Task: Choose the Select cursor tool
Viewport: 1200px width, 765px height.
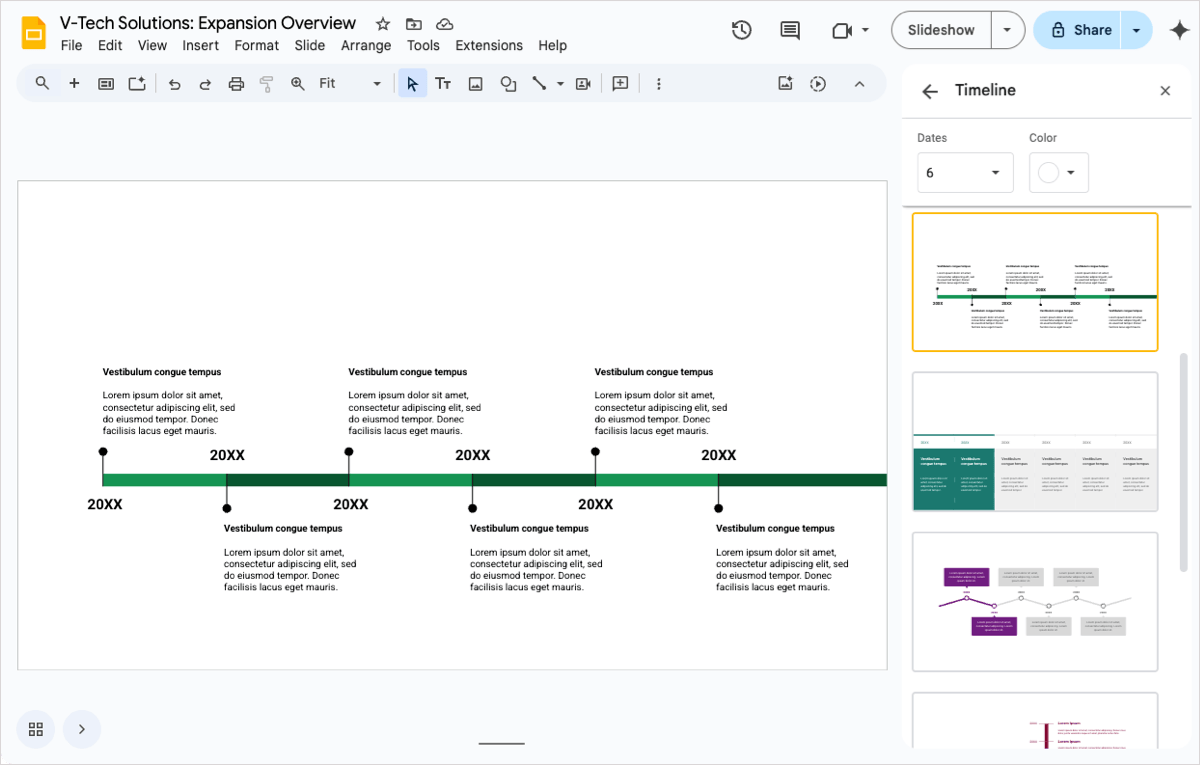Action: 412,84
